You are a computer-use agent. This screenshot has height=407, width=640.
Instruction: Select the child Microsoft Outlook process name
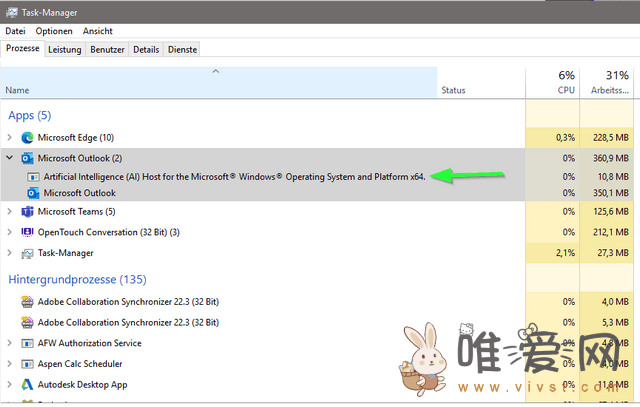(80, 193)
